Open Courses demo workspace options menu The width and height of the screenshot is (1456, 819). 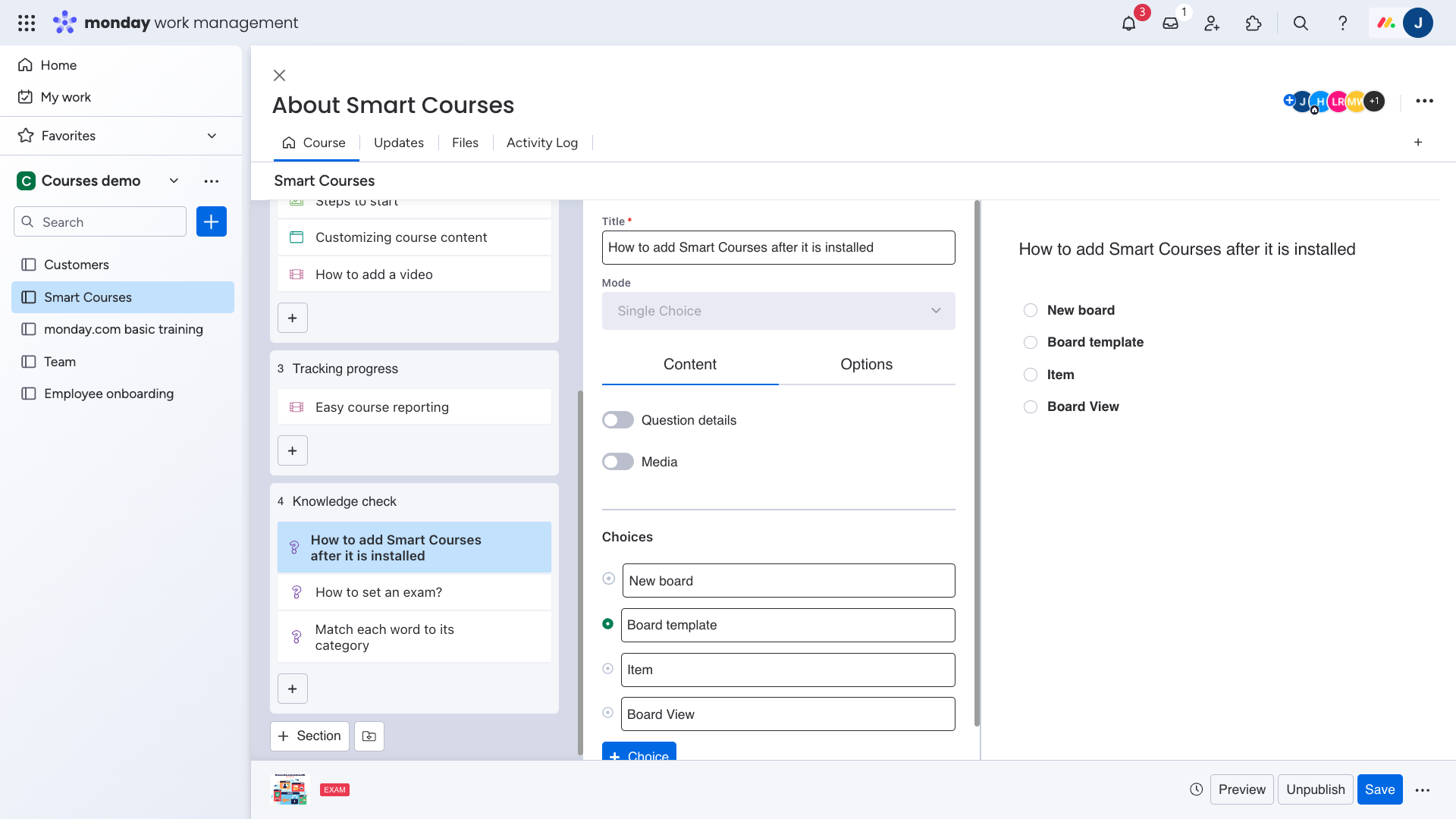coord(212,180)
